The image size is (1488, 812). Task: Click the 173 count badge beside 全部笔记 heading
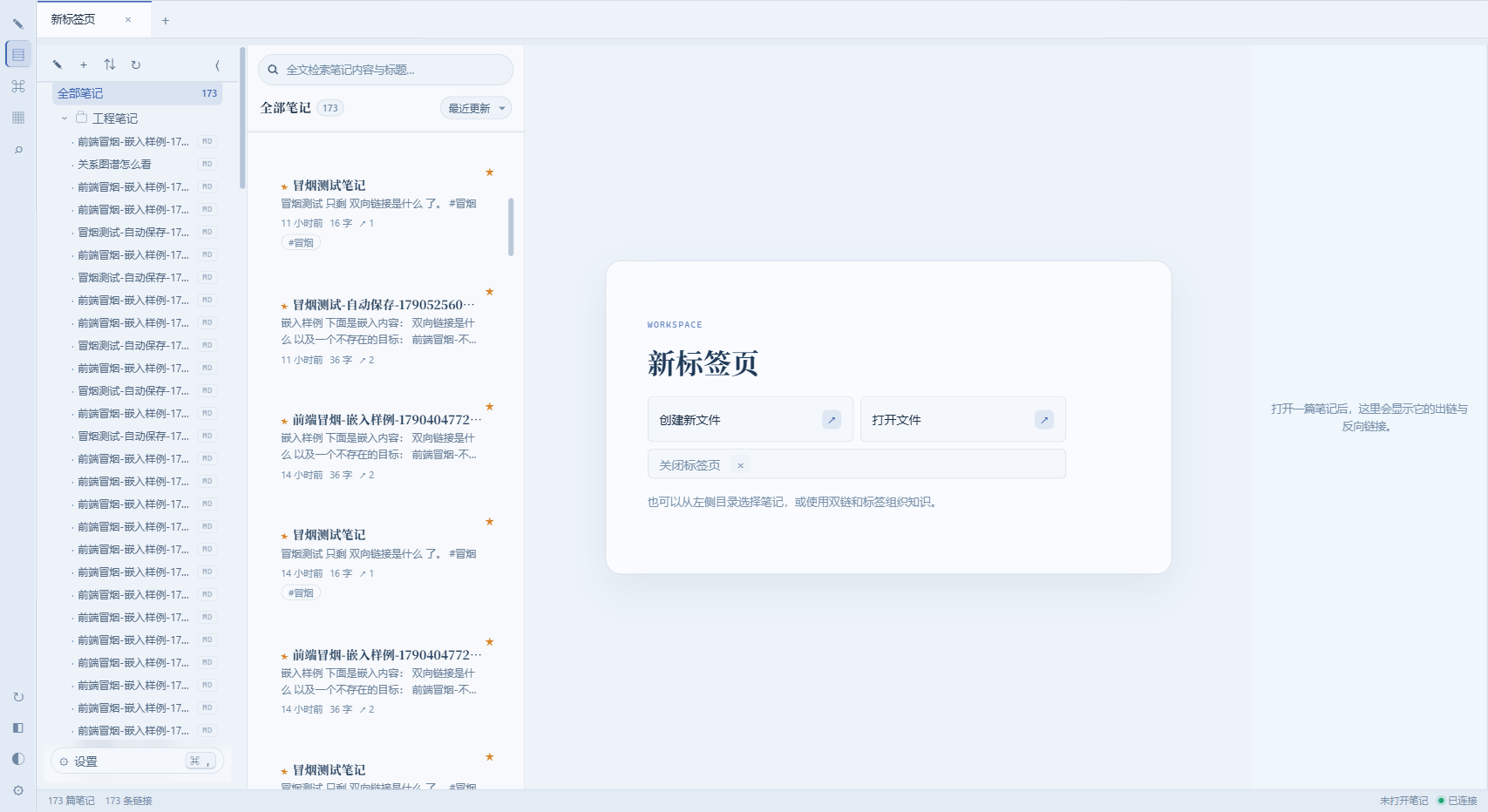[330, 108]
